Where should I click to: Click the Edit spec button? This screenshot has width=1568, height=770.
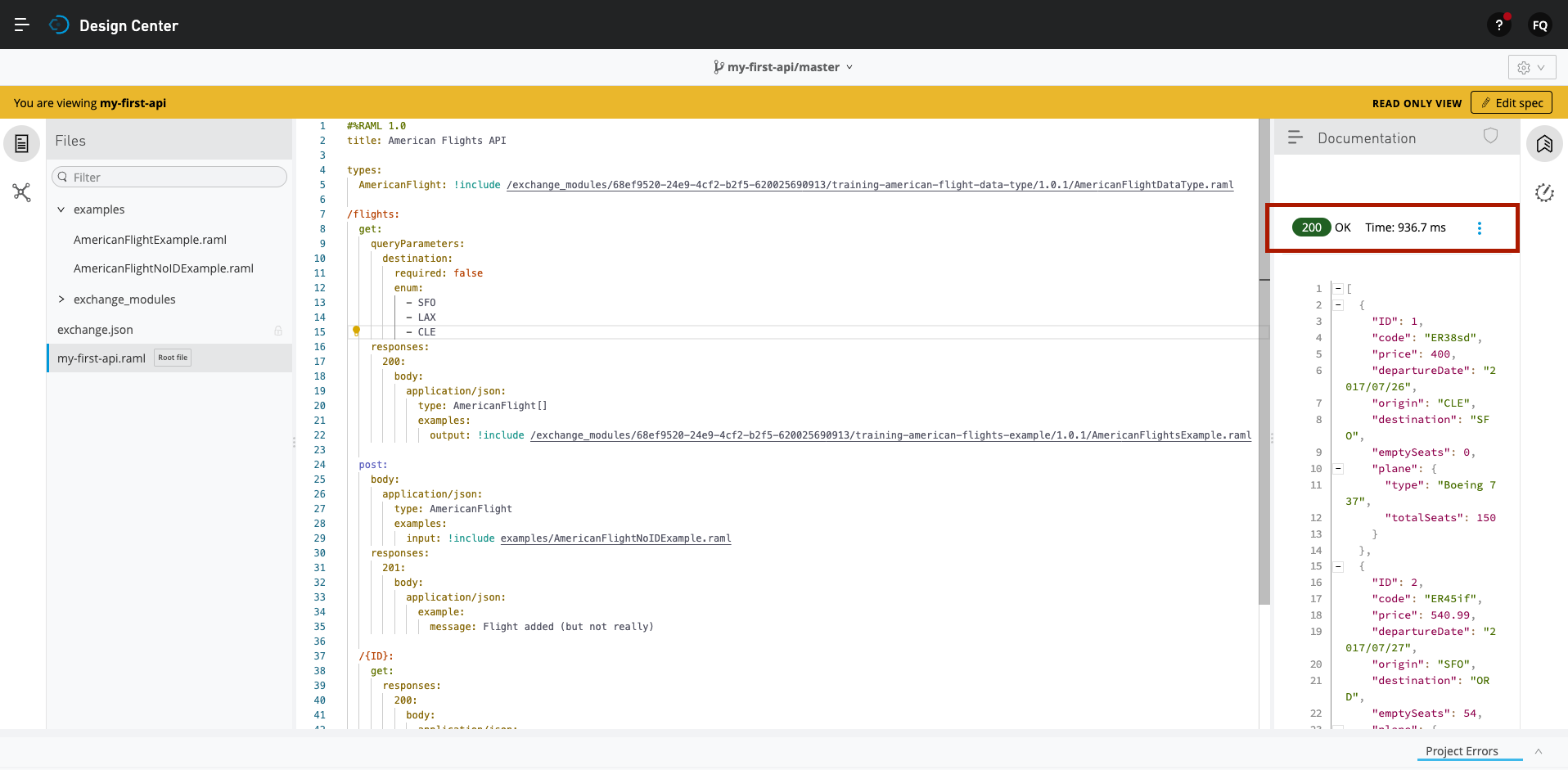pos(1511,103)
